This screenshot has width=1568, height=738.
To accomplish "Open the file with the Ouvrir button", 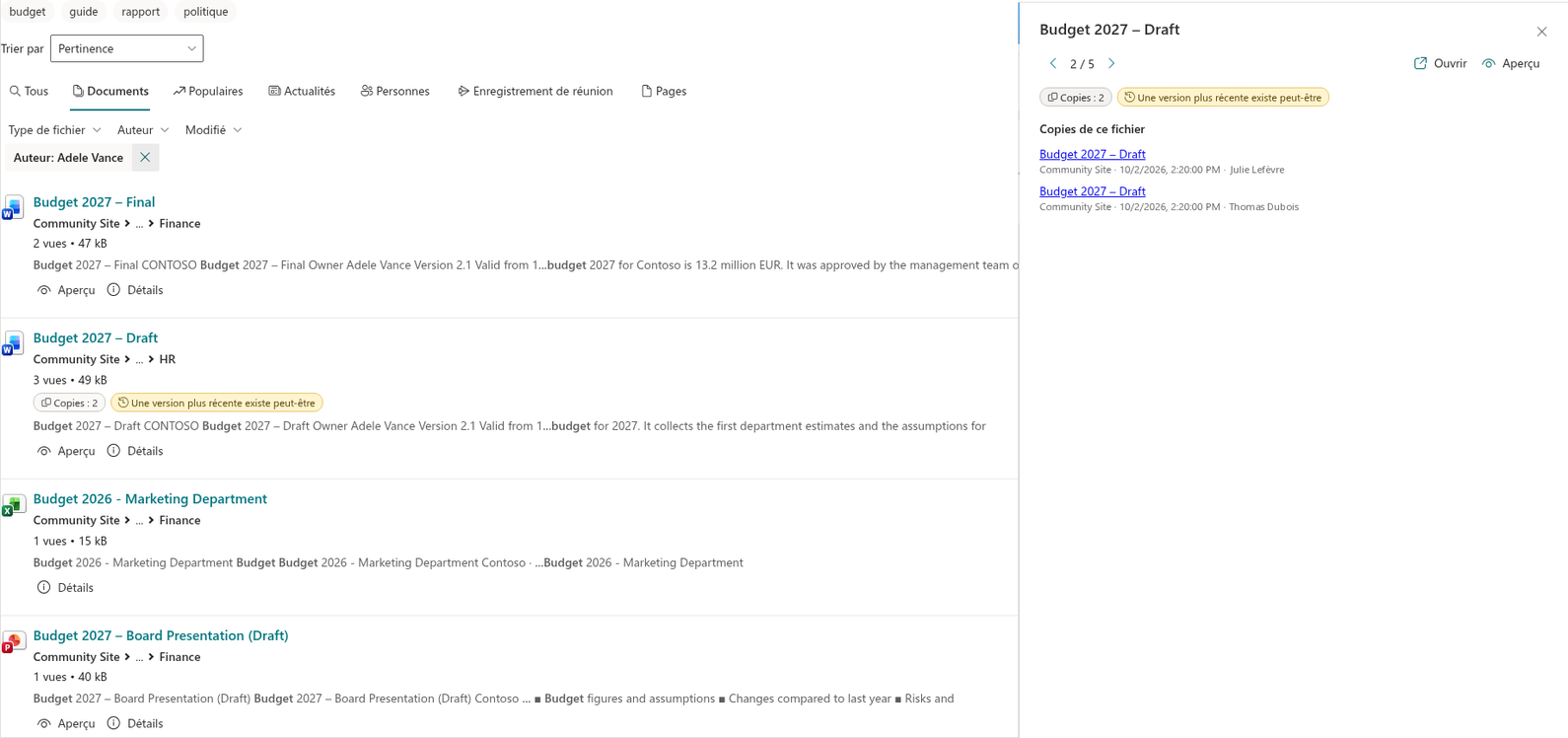I will pyautogui.click(x=1440, y=63).
